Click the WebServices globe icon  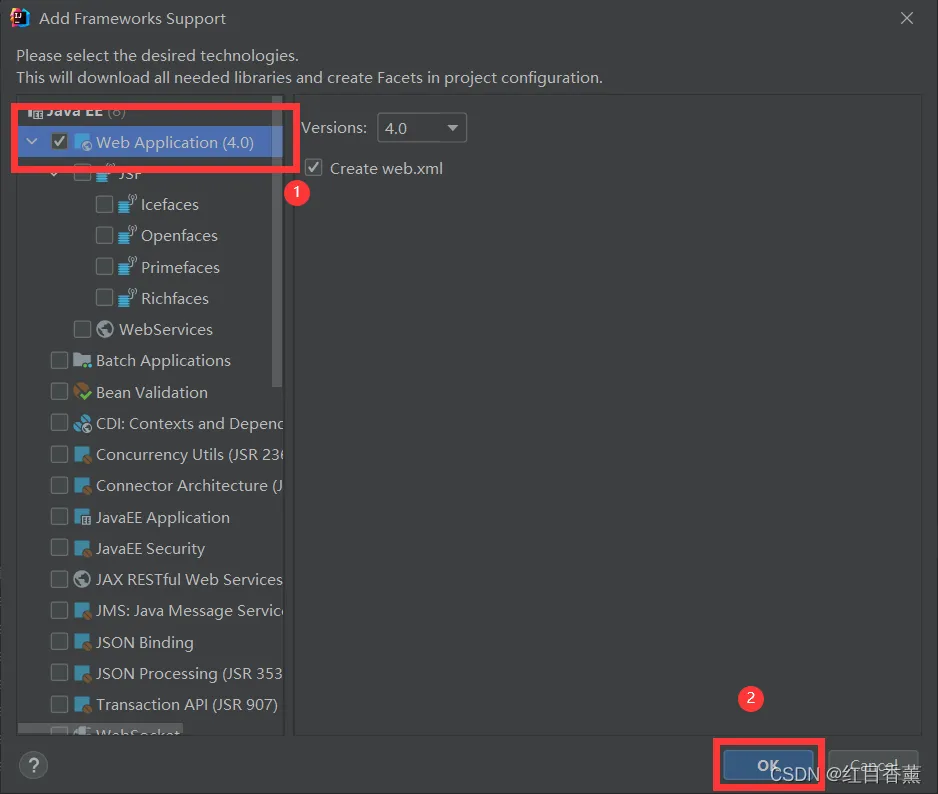105,329
